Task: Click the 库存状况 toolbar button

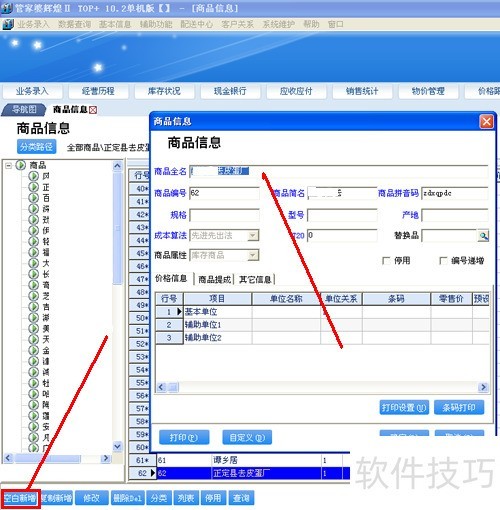Action: point(164,91)
